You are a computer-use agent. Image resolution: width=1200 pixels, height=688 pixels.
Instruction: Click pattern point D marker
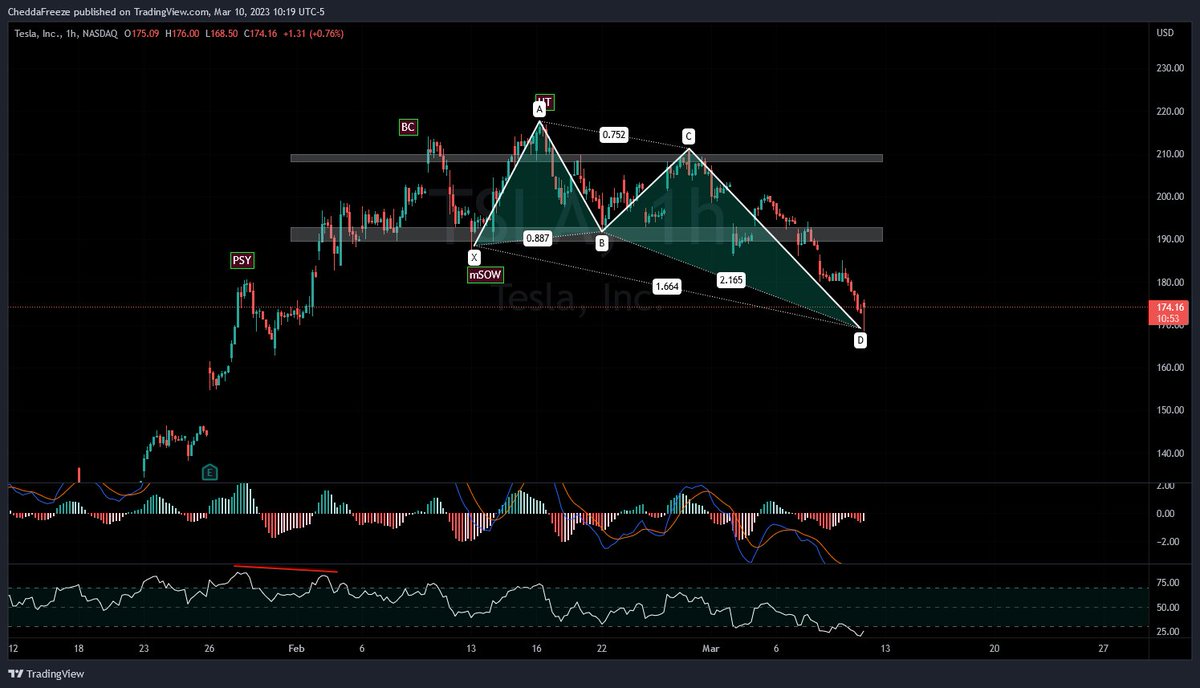[860, 341]
